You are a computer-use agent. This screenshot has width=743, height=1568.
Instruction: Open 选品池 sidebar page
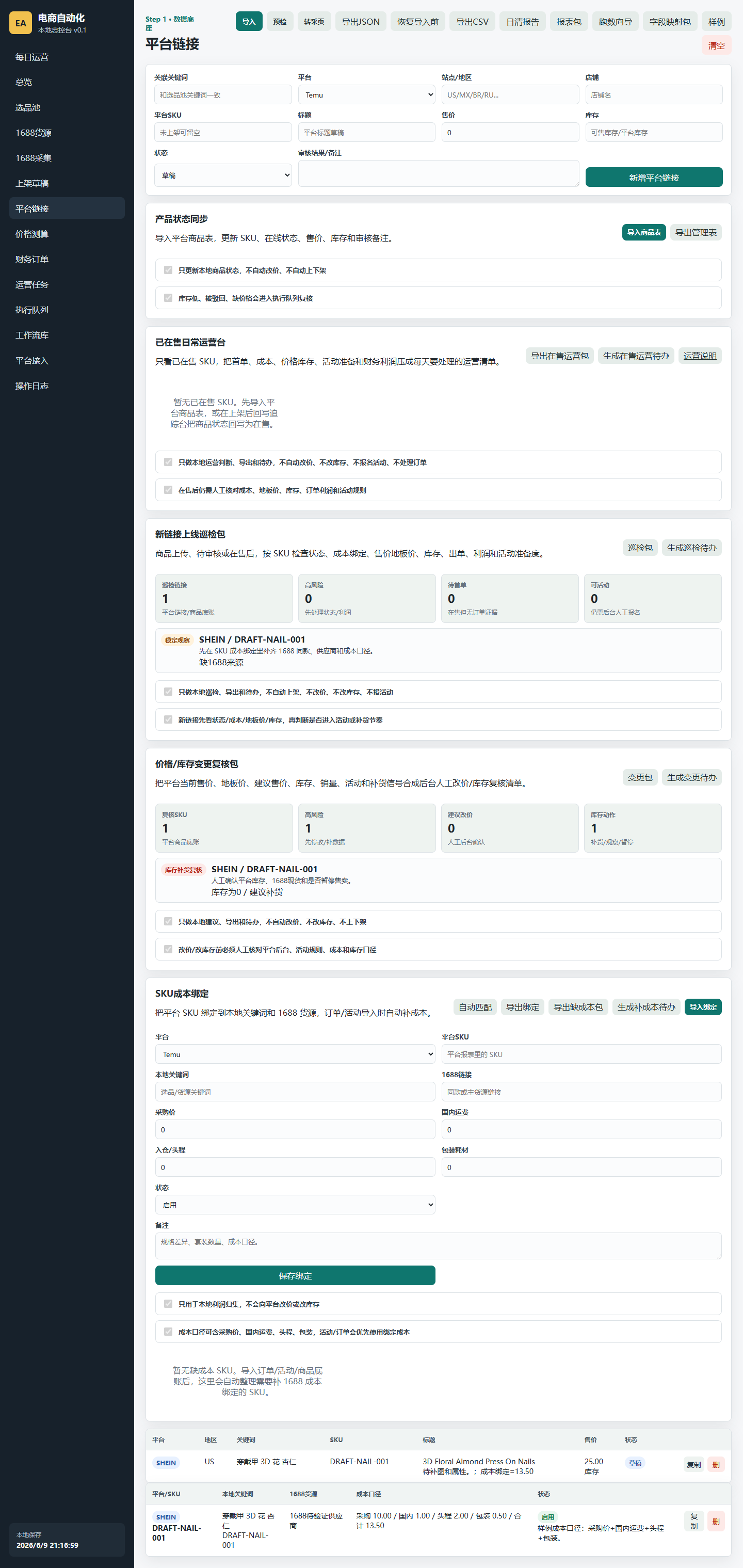[x=67, y=107]
